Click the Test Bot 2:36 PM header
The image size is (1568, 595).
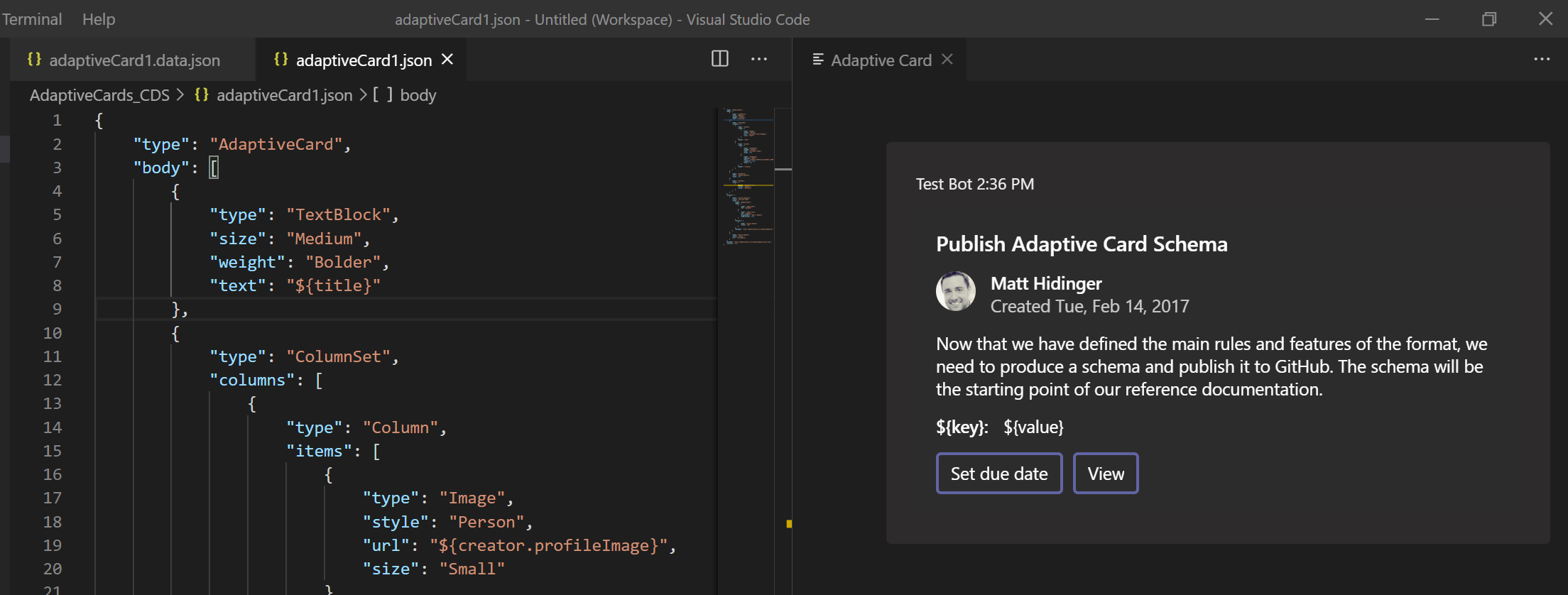pyautogui.click(x=975, y=184)
